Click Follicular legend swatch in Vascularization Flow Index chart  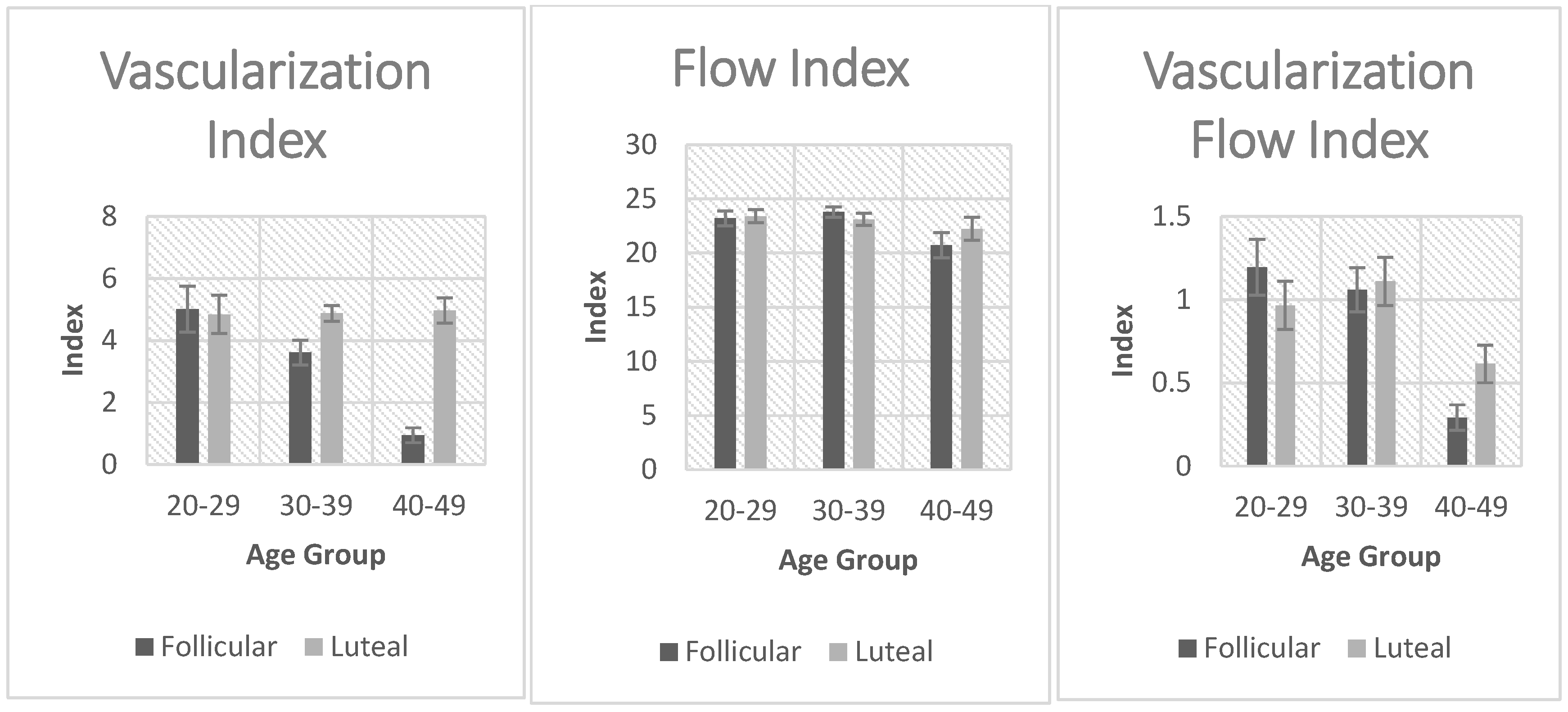point(1188,649)
